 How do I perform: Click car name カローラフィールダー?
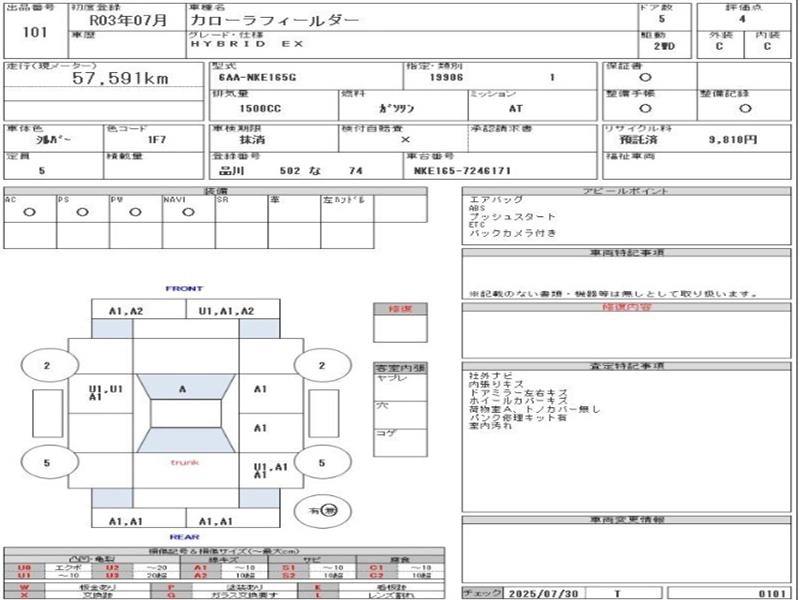tap(275, 21)
